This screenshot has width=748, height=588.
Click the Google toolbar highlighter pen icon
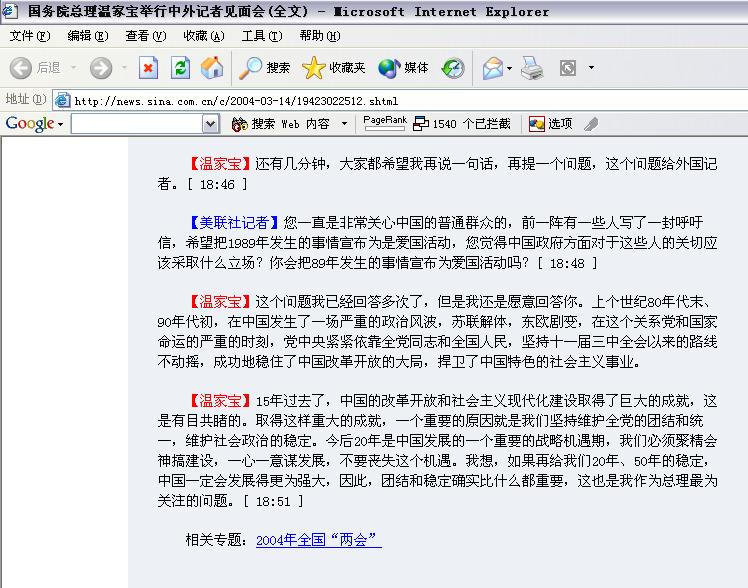(x=591, y=124)
